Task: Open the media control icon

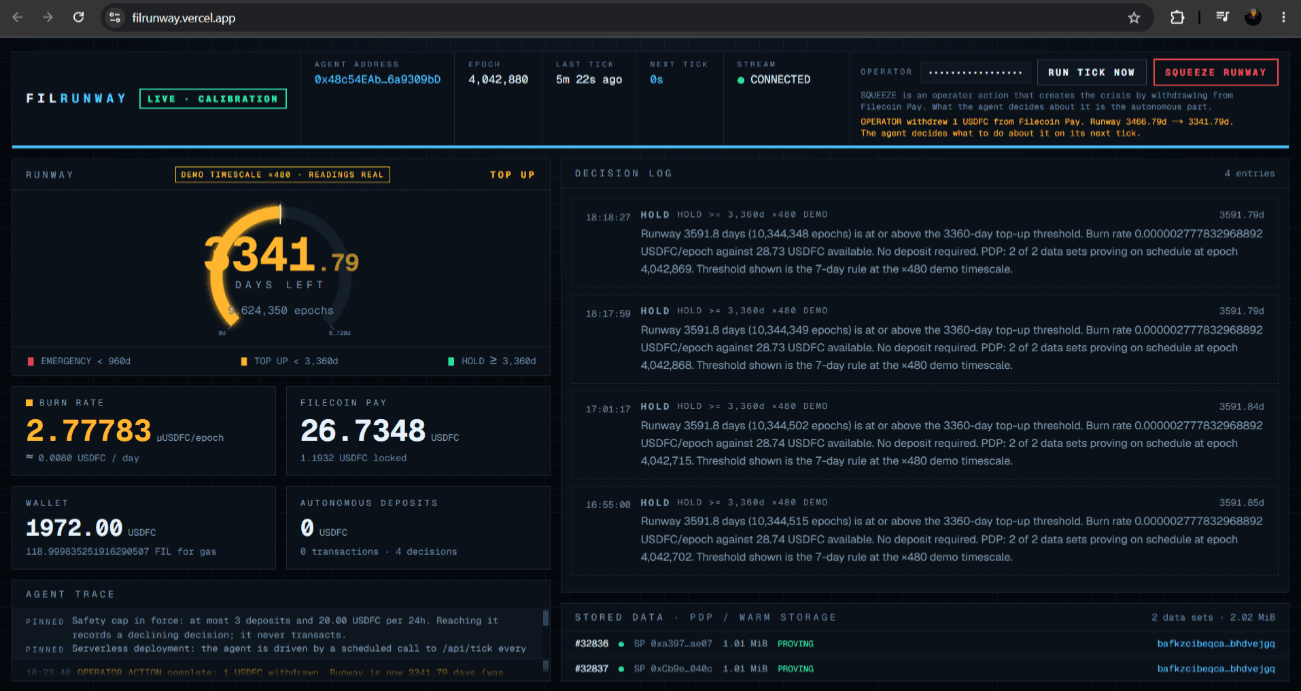Action: 1222,17
